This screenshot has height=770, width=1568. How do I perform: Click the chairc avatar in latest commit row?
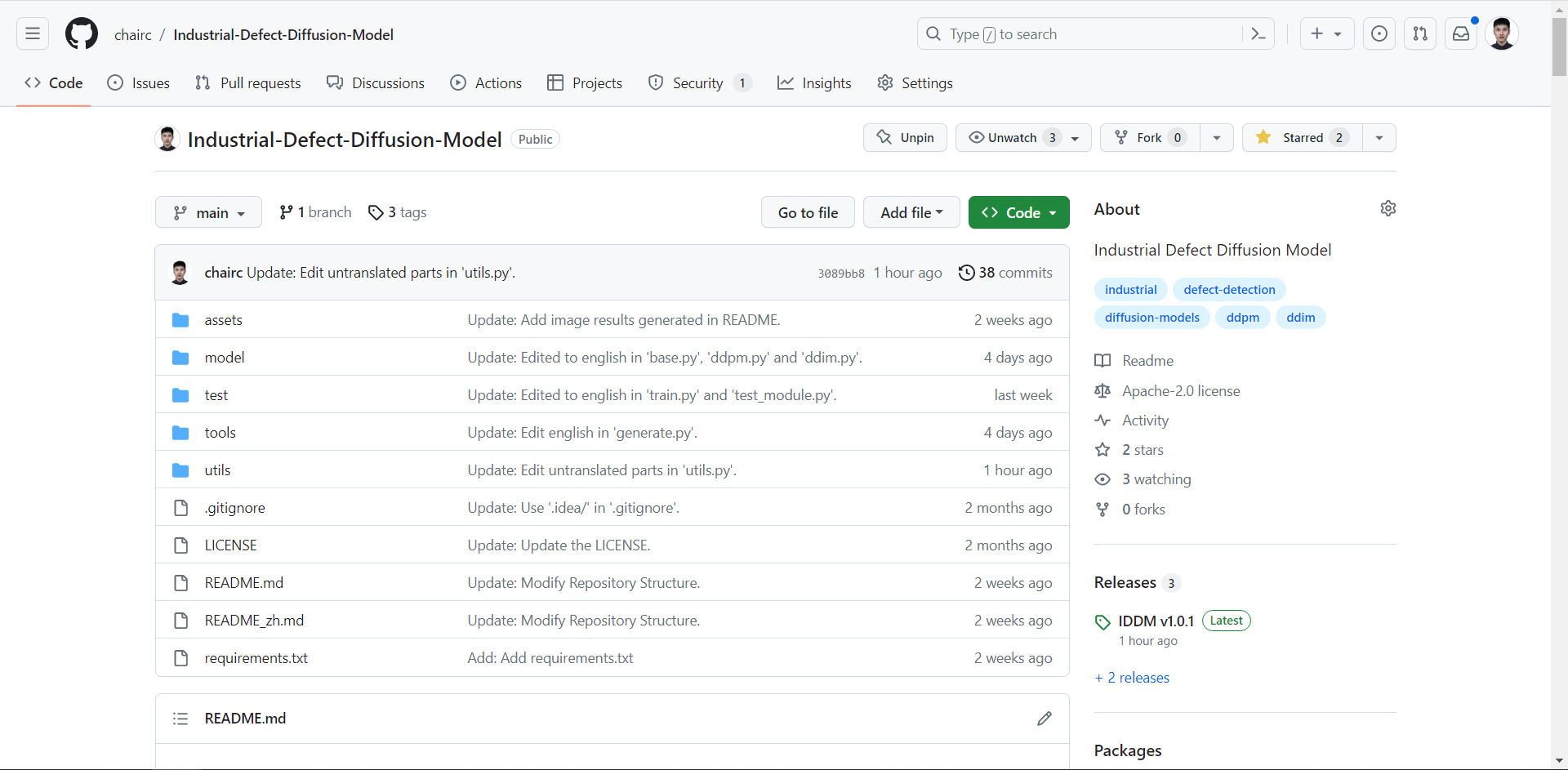click(x=180, y=273)
